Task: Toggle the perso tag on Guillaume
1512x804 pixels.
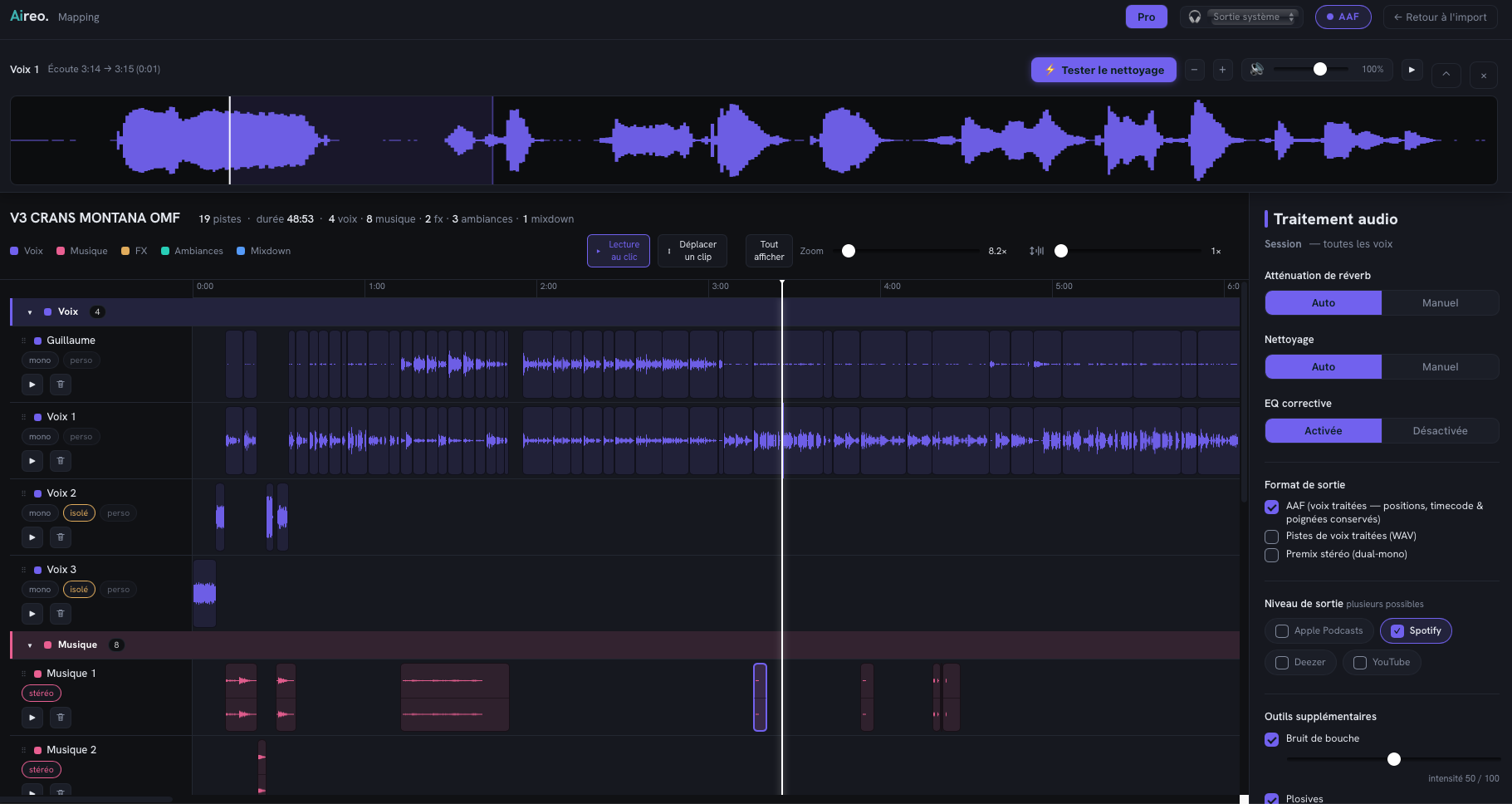Action: 81,360
